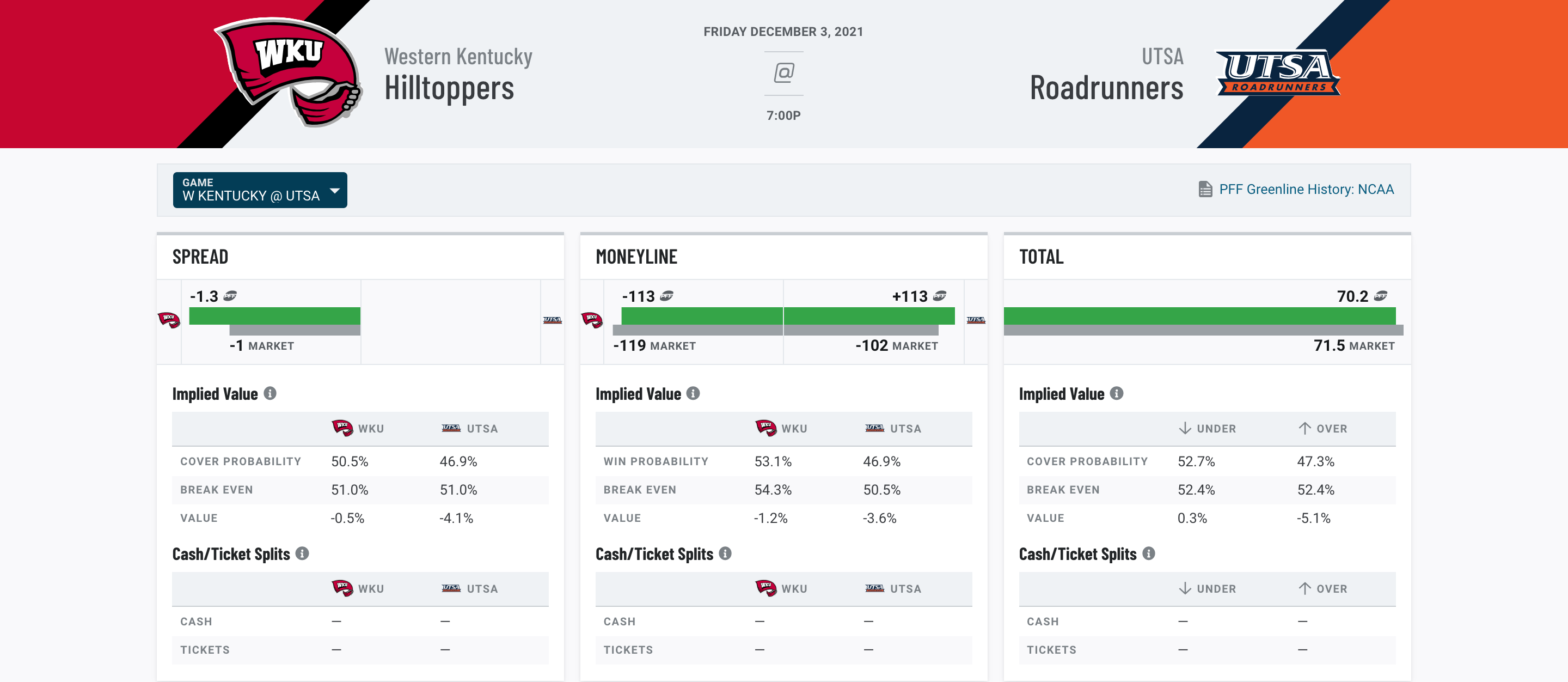Screen dimensions: 1568x682
Task: Click the PFF football icon next to +113
Action: 940,296
